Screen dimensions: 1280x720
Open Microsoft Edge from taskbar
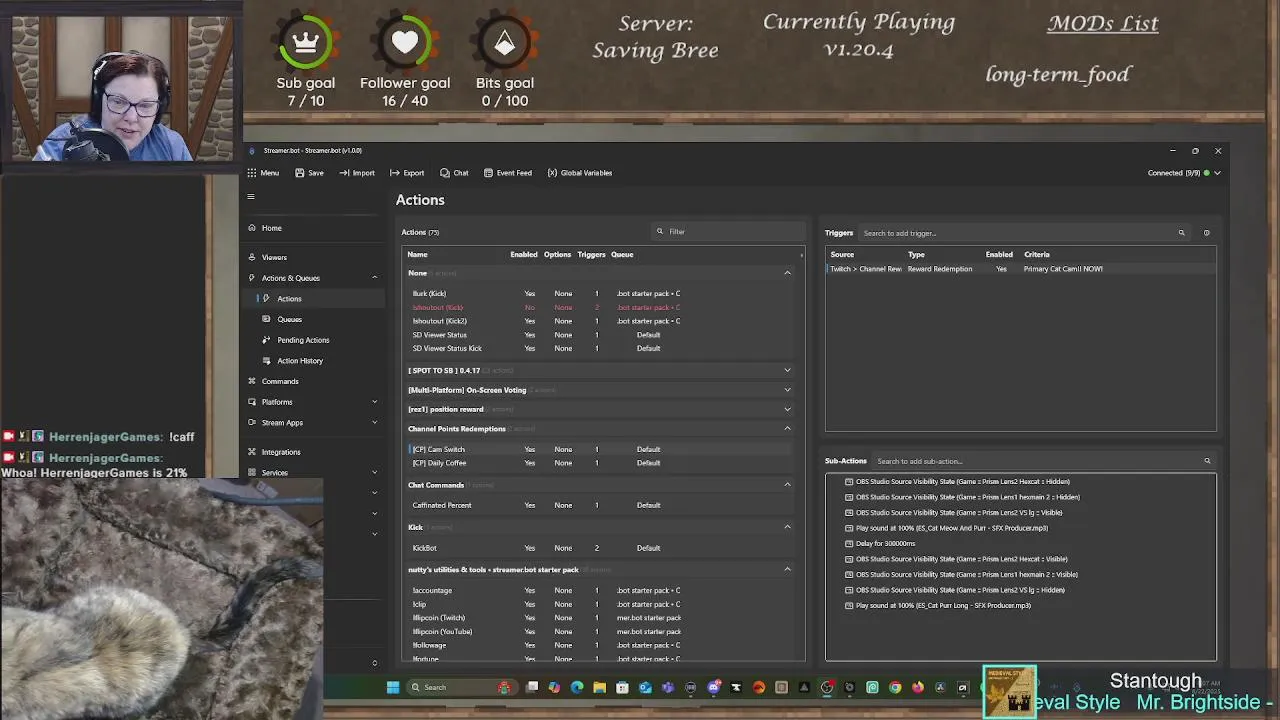pos(577,687)
